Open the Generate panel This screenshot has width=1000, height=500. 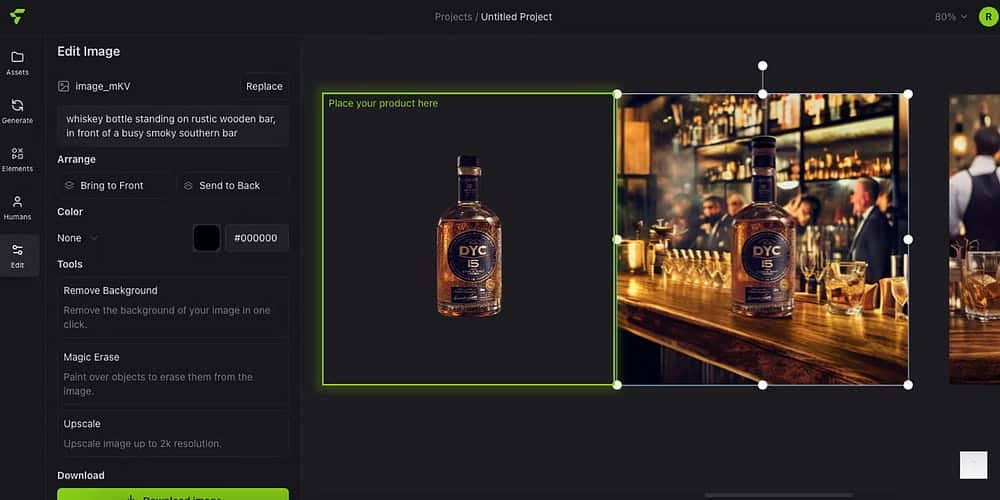click(17, 112)
